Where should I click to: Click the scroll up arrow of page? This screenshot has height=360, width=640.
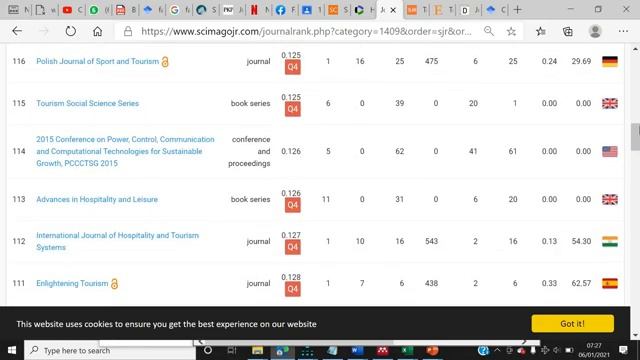[x=635, y=49]
